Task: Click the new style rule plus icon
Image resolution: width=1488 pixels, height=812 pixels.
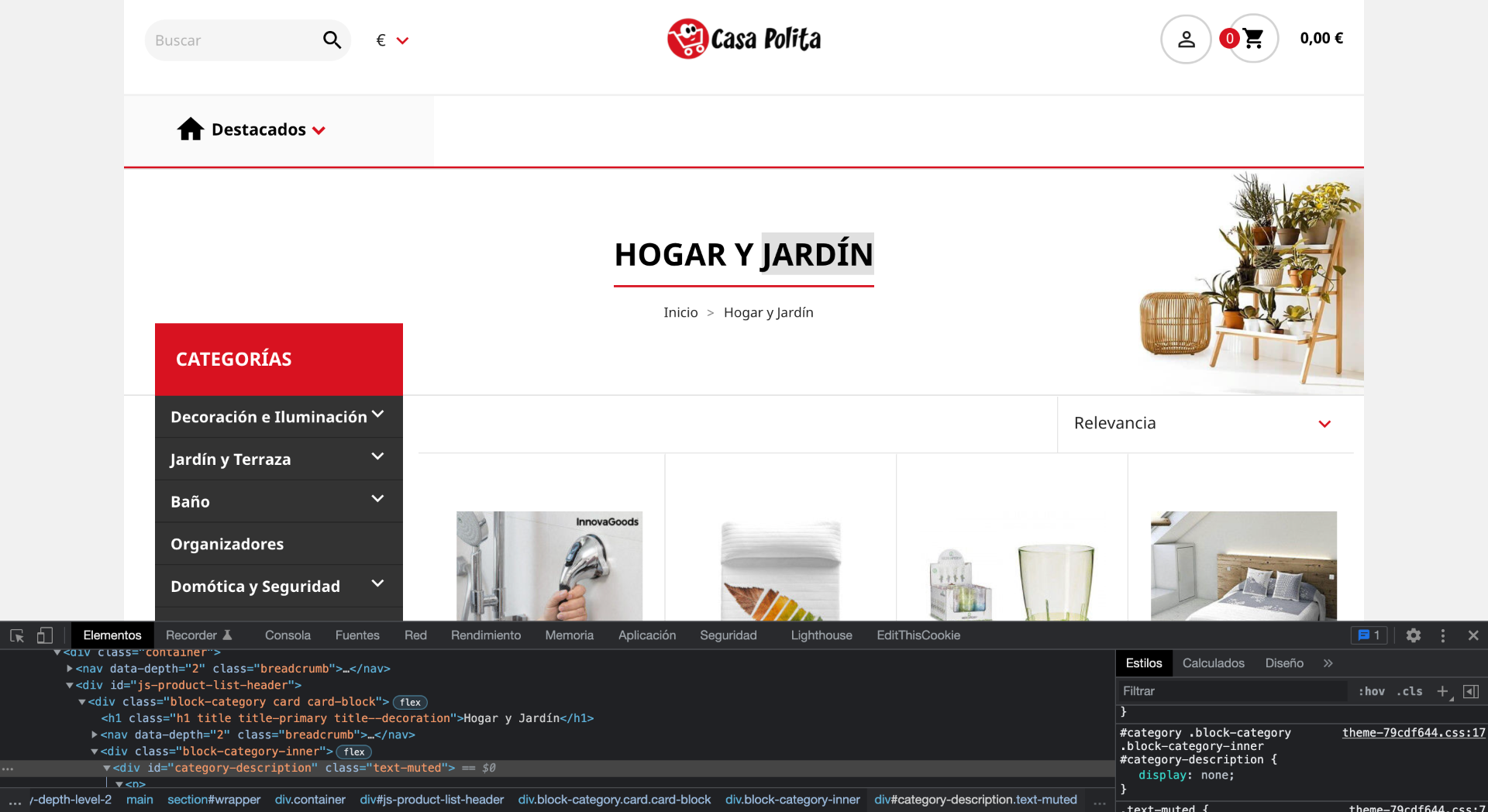Action: 1442,691
